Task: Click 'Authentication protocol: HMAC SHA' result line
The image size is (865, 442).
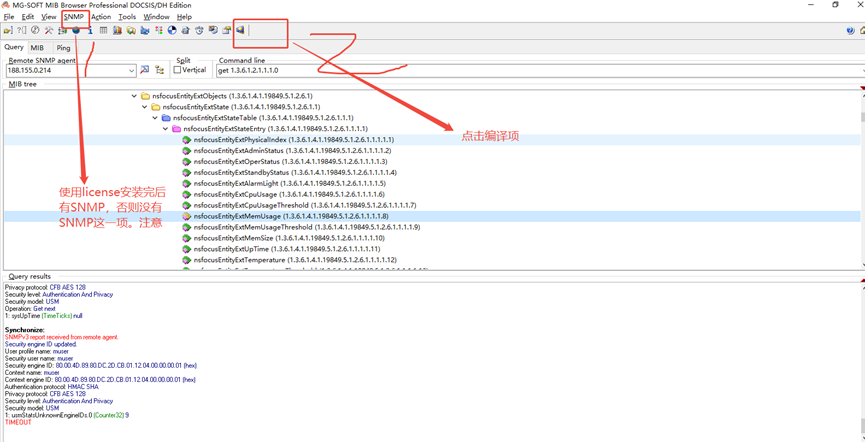Action: click(50, 387)
